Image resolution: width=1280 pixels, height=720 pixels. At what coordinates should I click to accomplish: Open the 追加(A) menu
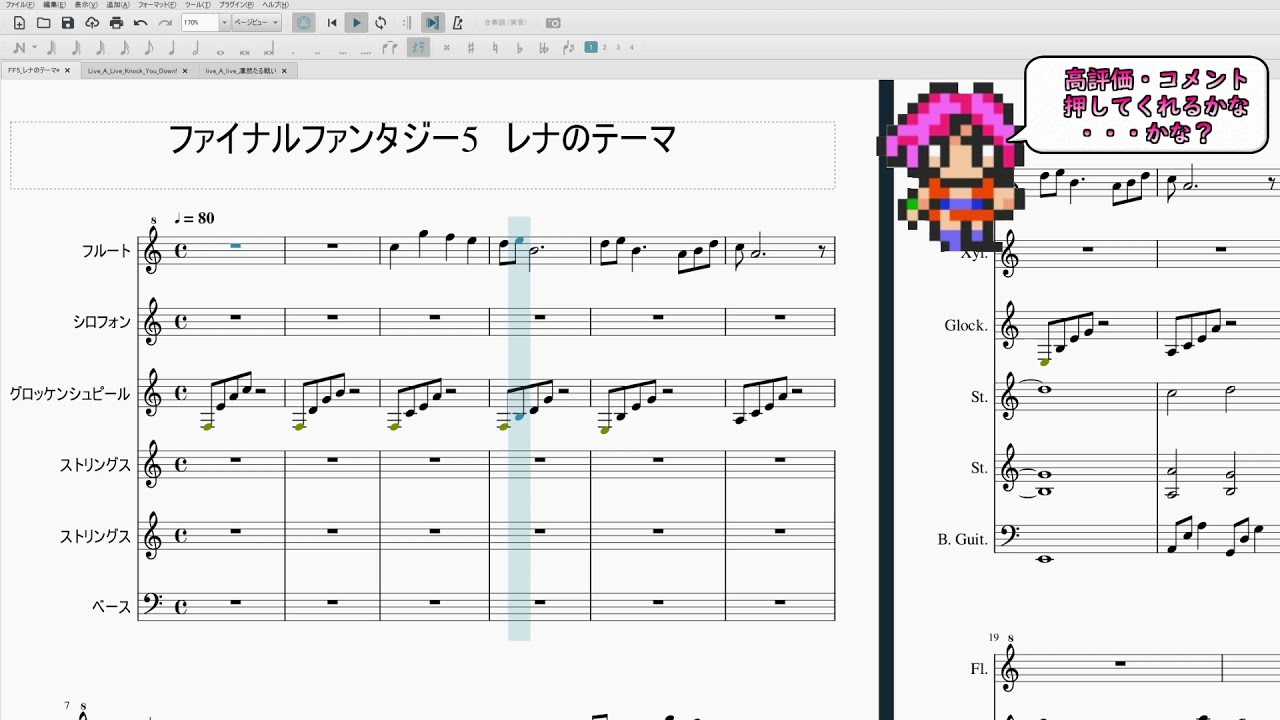117,5
